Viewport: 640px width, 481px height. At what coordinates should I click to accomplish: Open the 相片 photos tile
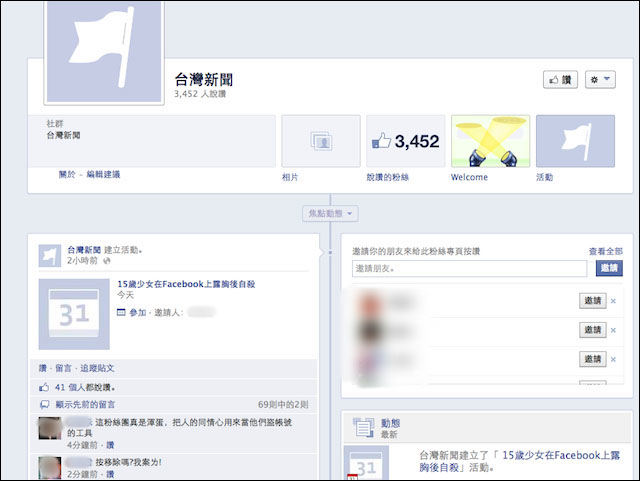321,141
